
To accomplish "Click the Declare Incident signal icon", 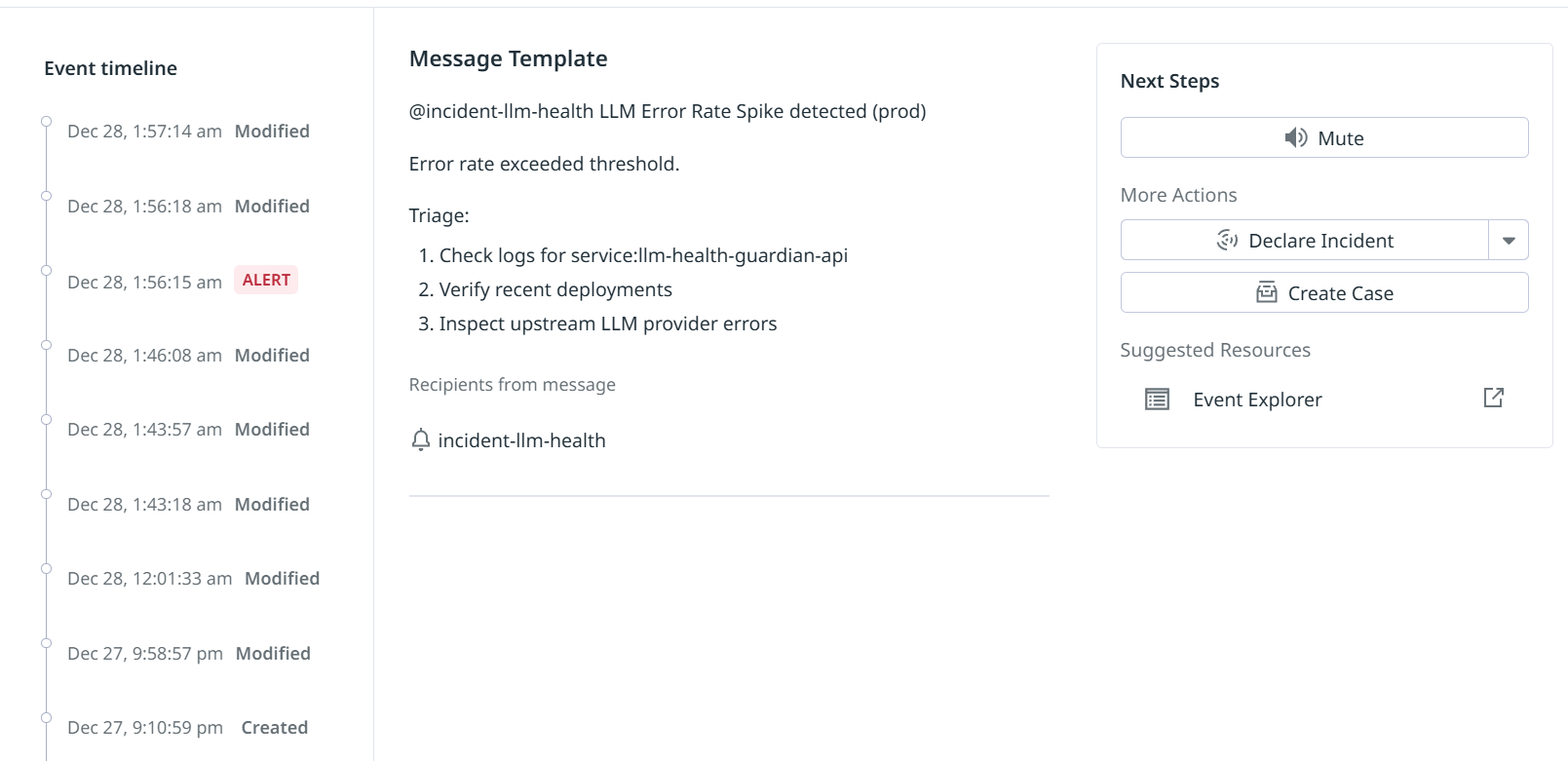I will 1227,240.
